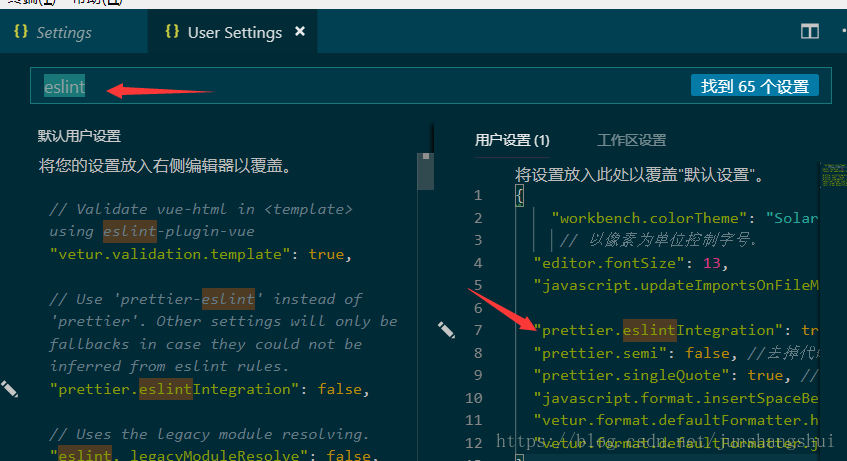Close the User Settings tab
Image resolution: width=847 pixels, height=461 pixels.
299,32
